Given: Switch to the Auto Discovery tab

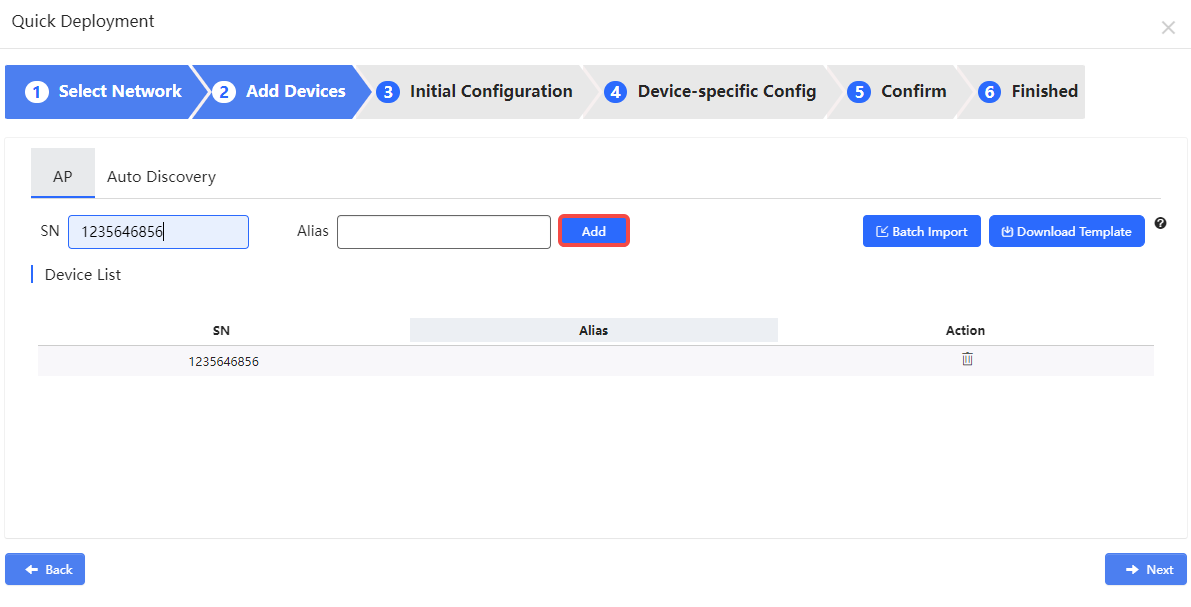Looking at the screenshot, I should 161,177.
